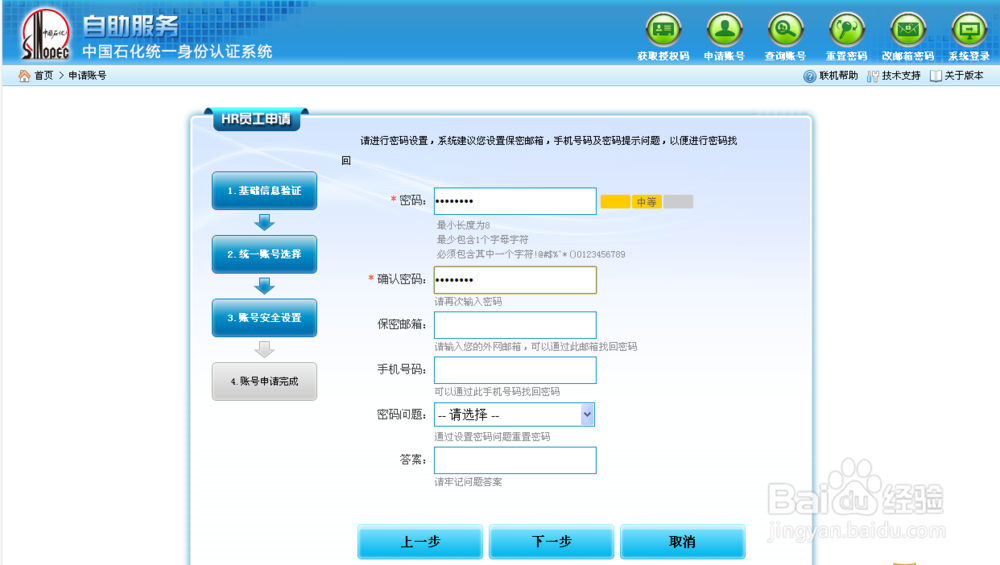Screen dimensions: 1000x565
Task: Click the 联机帮助 question mark icon
Action: [809, 76]
